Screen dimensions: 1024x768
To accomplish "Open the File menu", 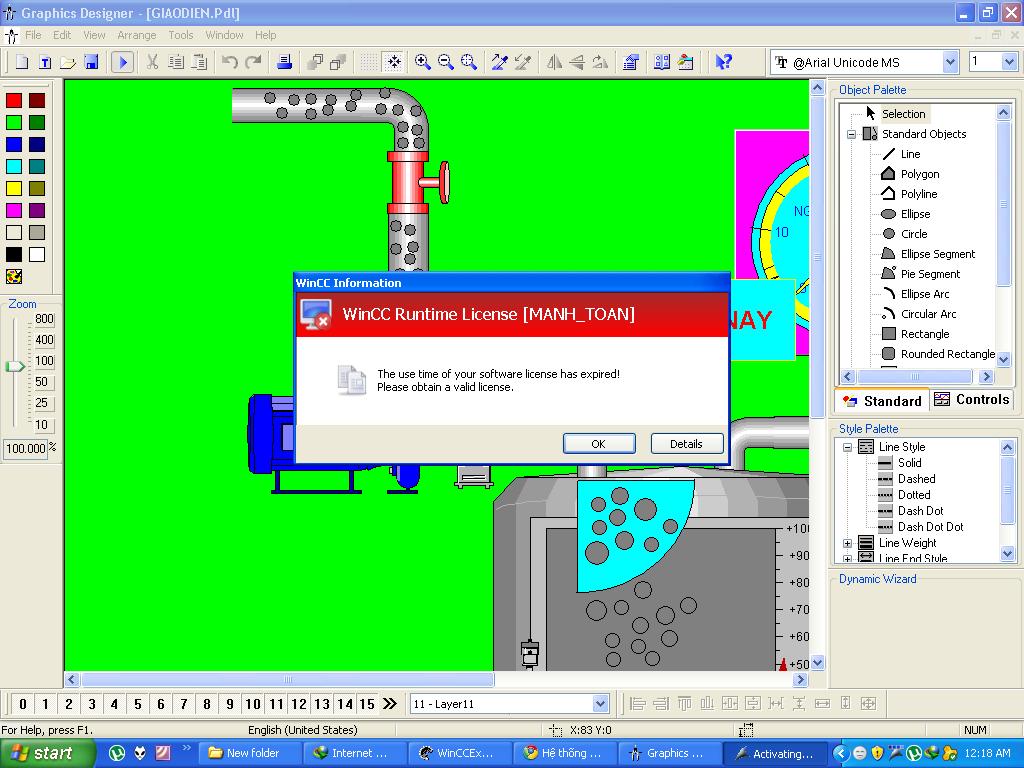I will tap(33, 35).
